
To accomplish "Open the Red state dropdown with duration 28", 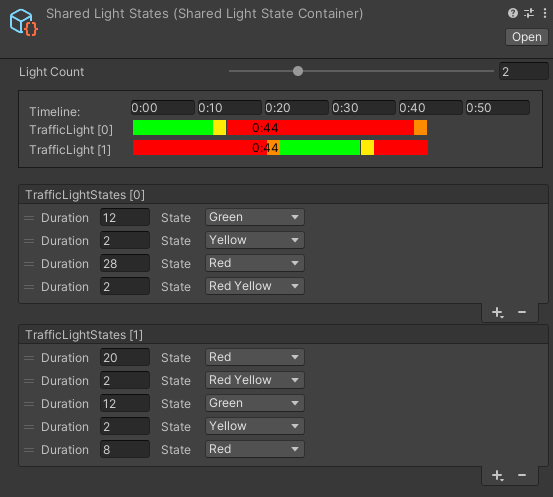I will pyautogui.click(x=255, y=263).
